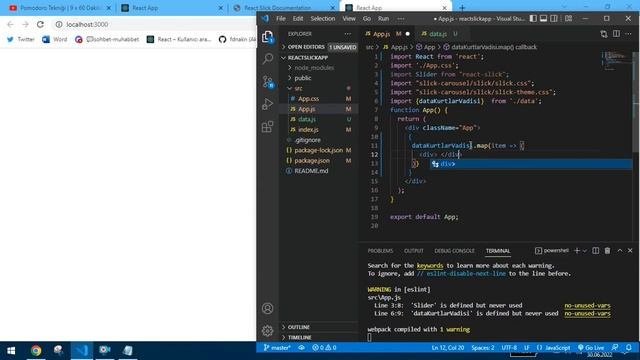This screenshot has height=360, width=640.
Task: Expand the Timeline section
Action: (318, 338)
